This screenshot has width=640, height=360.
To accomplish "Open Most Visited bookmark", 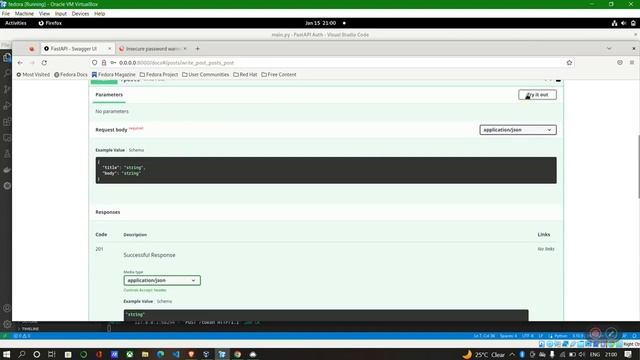I will (x=33, y=75).
